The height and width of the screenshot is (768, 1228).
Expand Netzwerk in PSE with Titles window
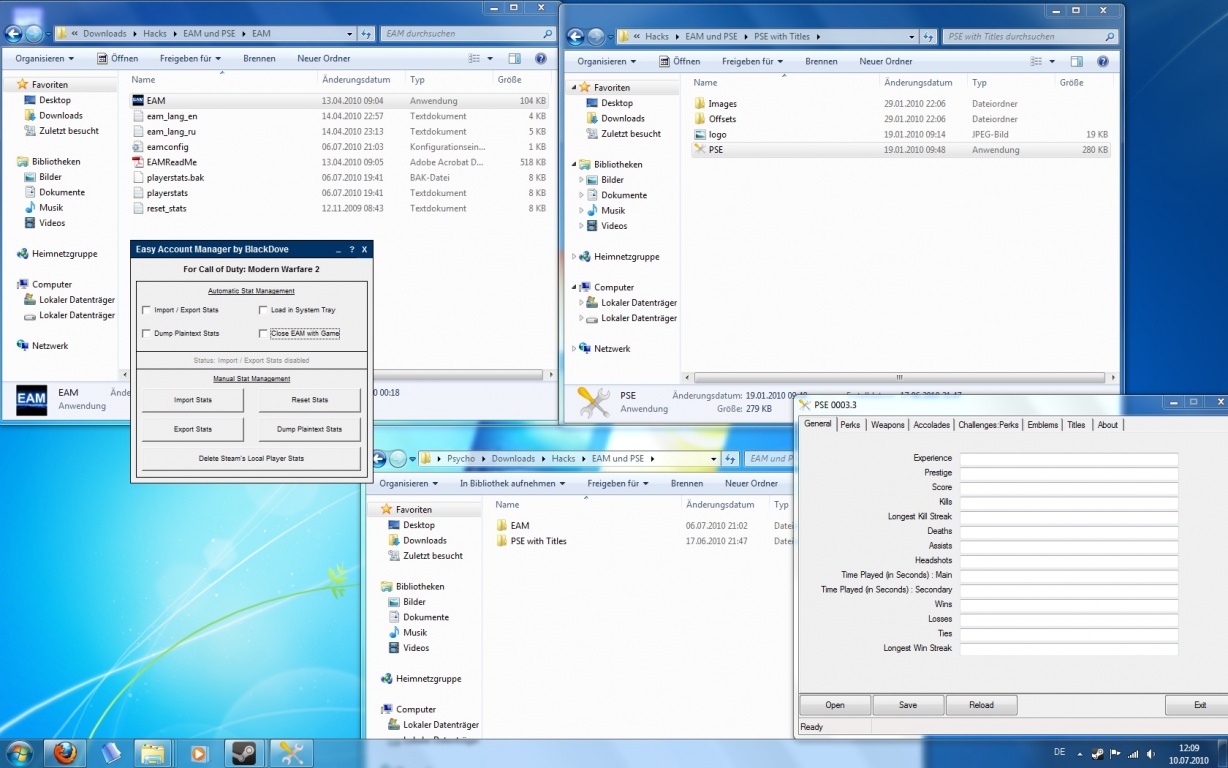575,349
